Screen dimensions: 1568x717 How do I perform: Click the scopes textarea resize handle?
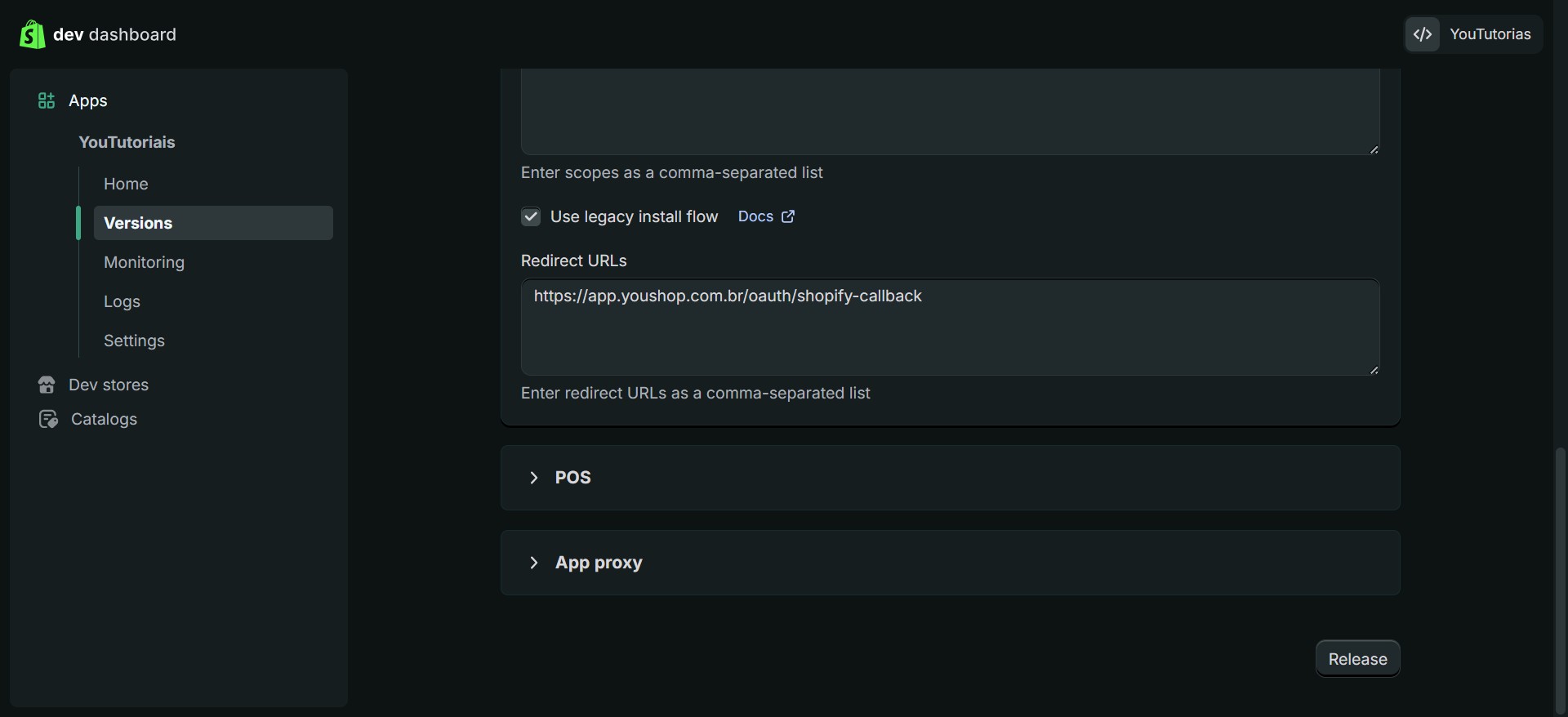[1374, 149]
